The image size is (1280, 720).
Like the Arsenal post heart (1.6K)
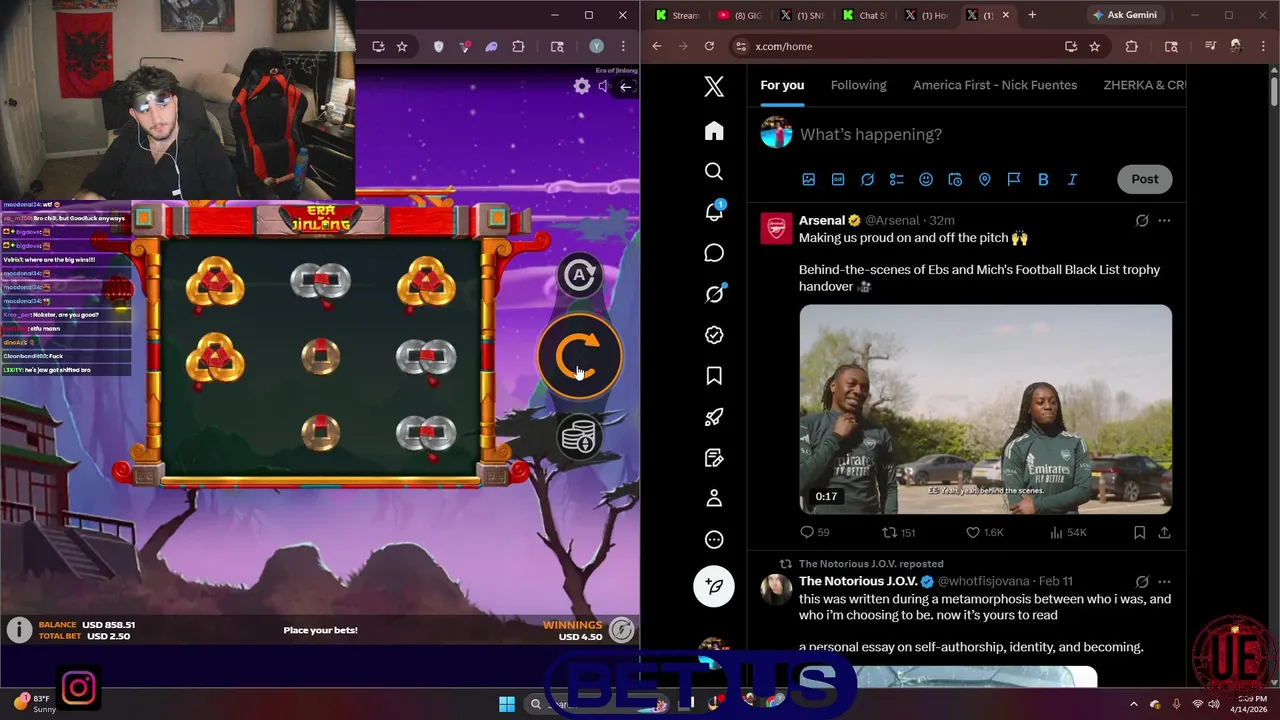[985, 533]
